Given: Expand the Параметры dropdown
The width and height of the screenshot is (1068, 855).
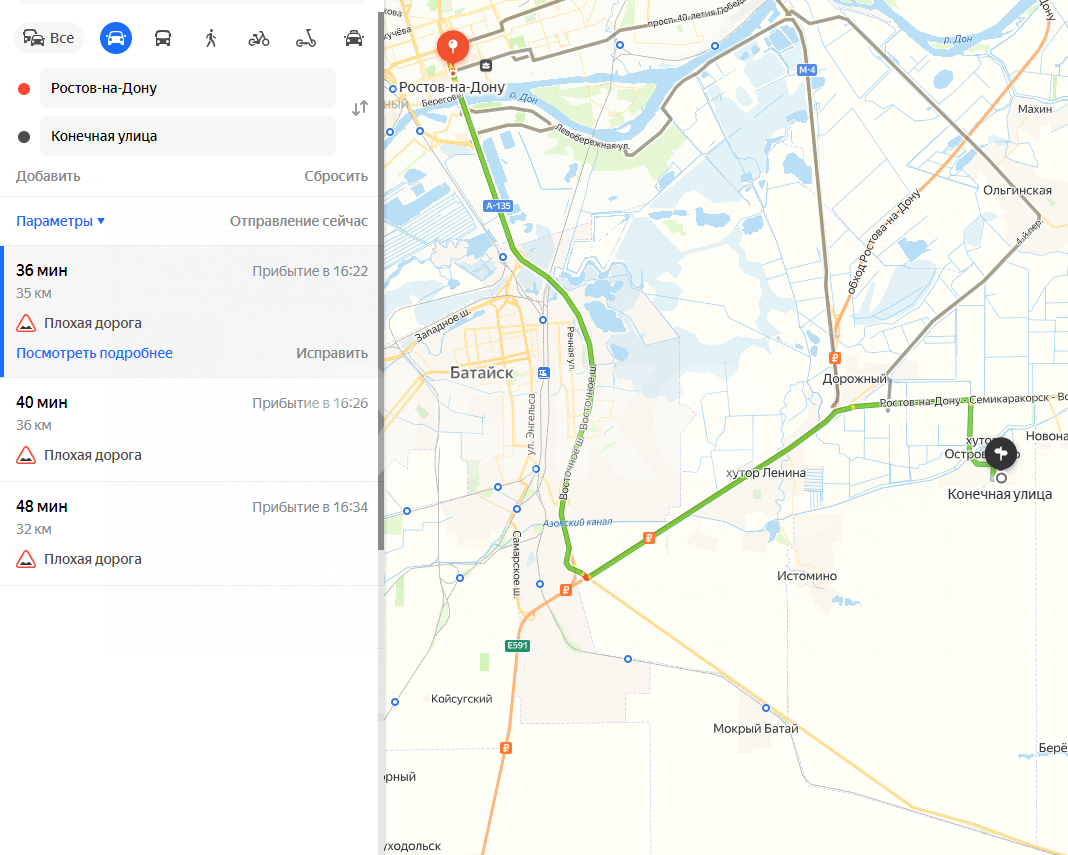Looking at the screenshot, I should point(60,221).
